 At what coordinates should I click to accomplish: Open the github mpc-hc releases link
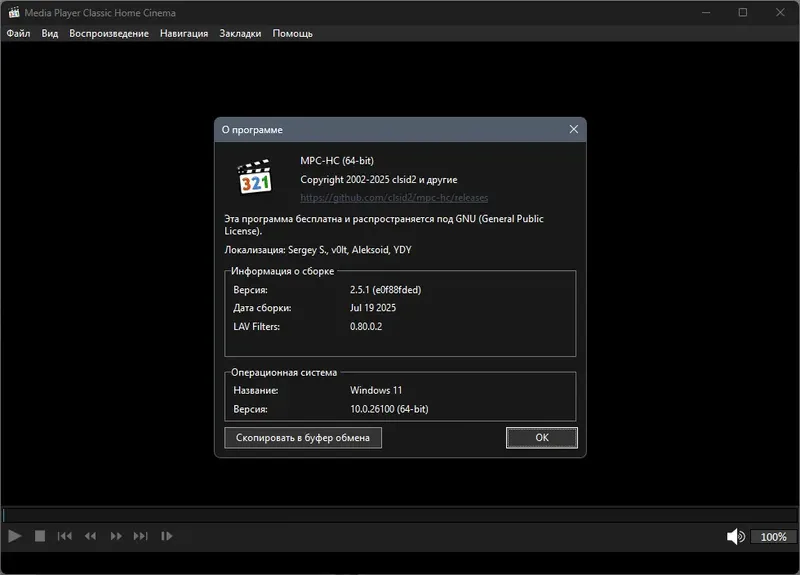394,197
